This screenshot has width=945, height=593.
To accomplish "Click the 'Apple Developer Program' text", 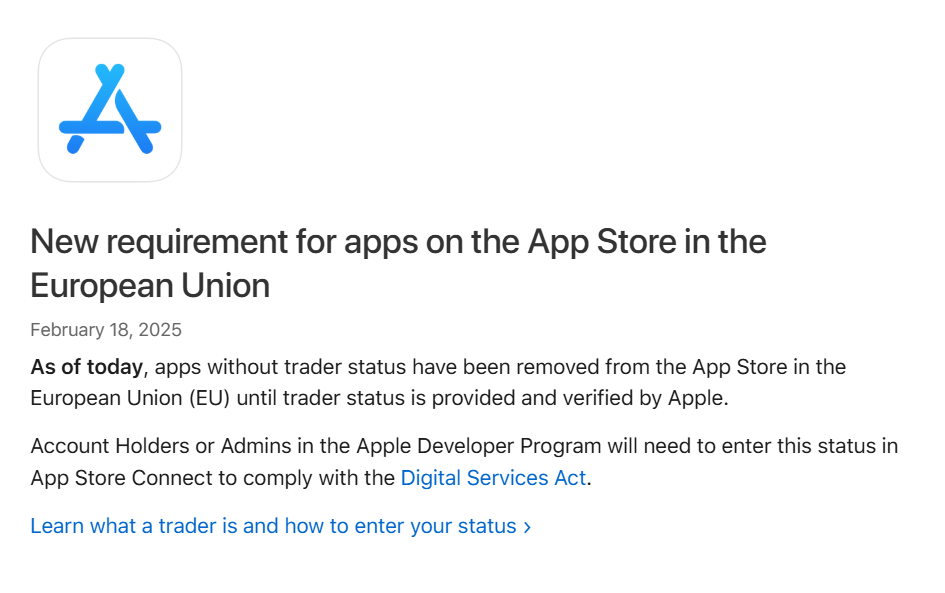I will pos(479,446).
